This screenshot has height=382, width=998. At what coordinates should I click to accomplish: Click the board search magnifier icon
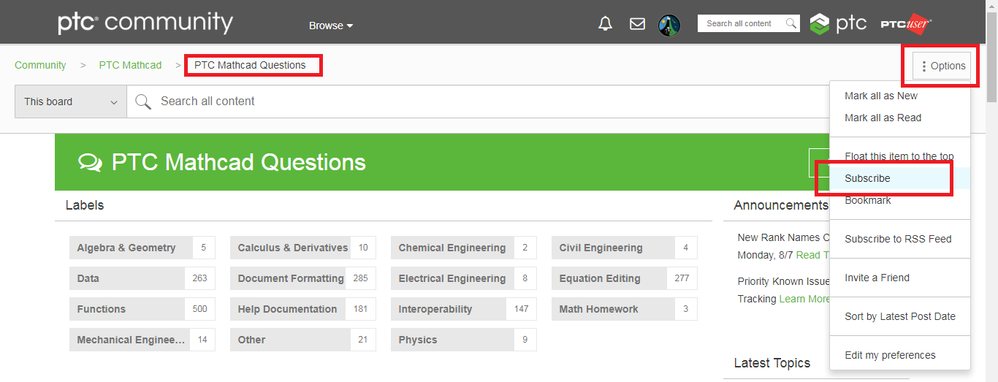pos(143,101)
